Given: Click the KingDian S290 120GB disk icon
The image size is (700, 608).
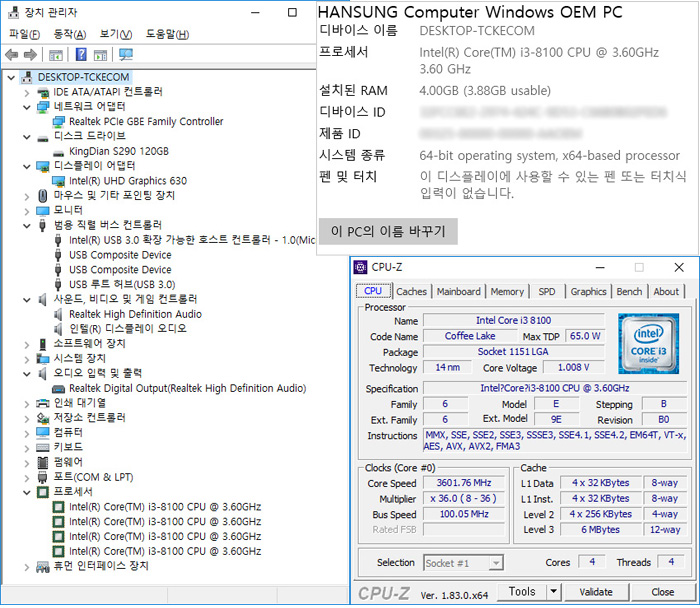Looking at the screenshot, I should tap(58, 152).
